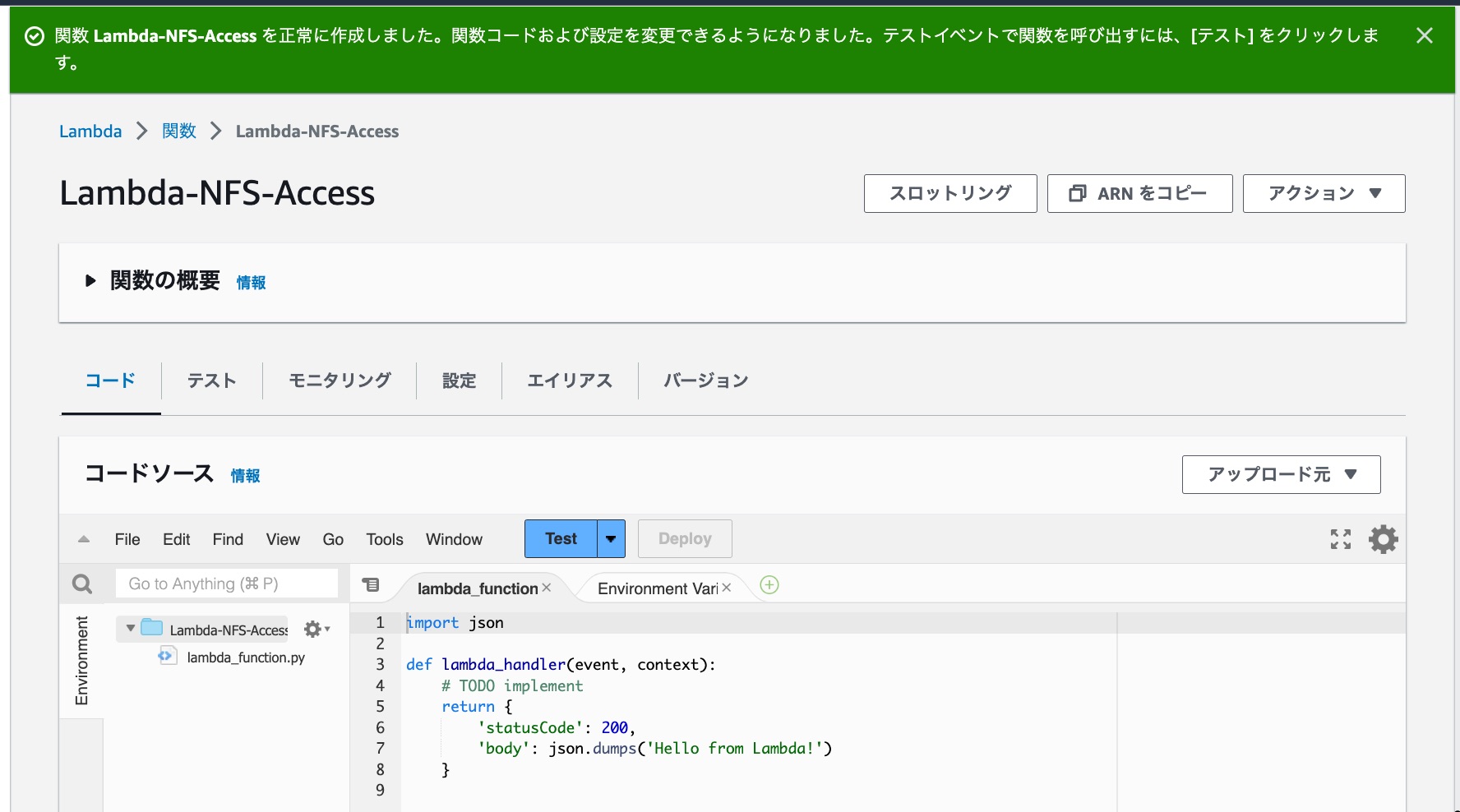Open the アクション dropdown
Viewport: 1460px width, 812px height.
click(x=1324, y=193)
